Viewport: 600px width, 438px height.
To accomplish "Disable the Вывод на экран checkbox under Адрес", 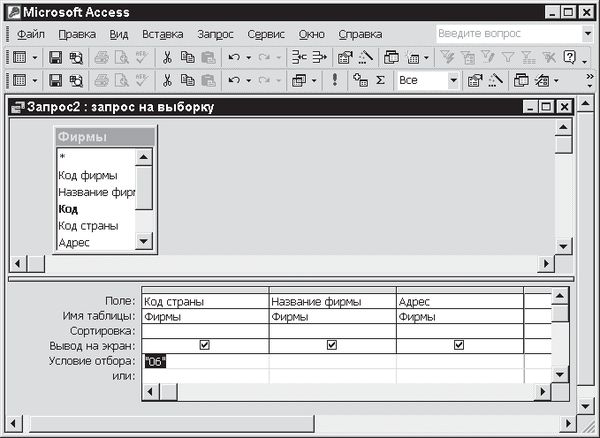I will coord(459,345).
